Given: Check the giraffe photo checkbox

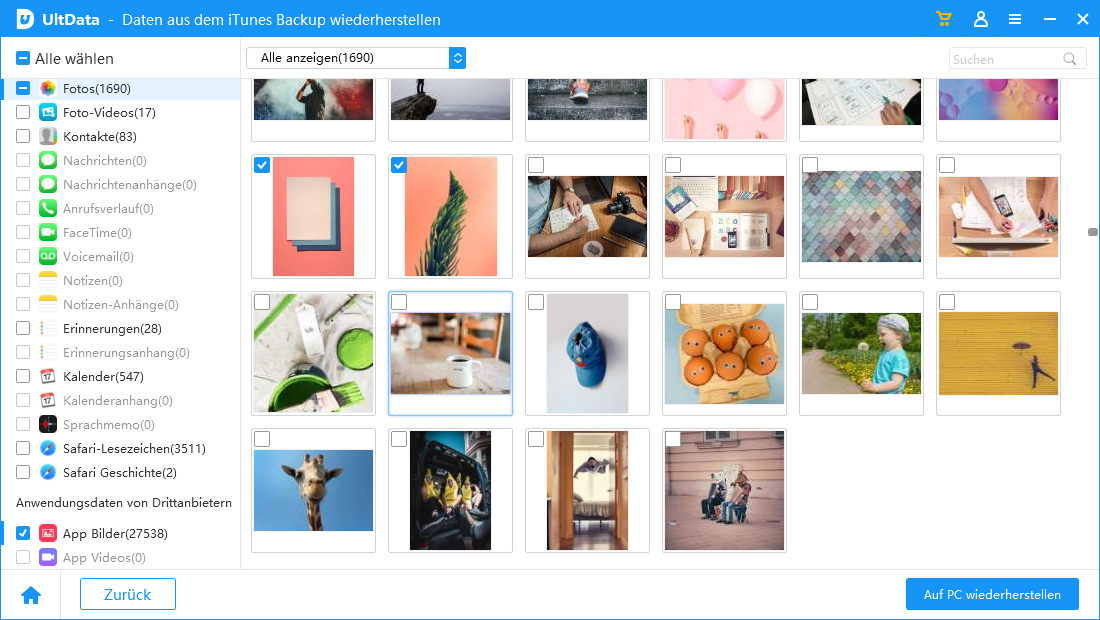Looking at the screenshot, I should (262, 439).
